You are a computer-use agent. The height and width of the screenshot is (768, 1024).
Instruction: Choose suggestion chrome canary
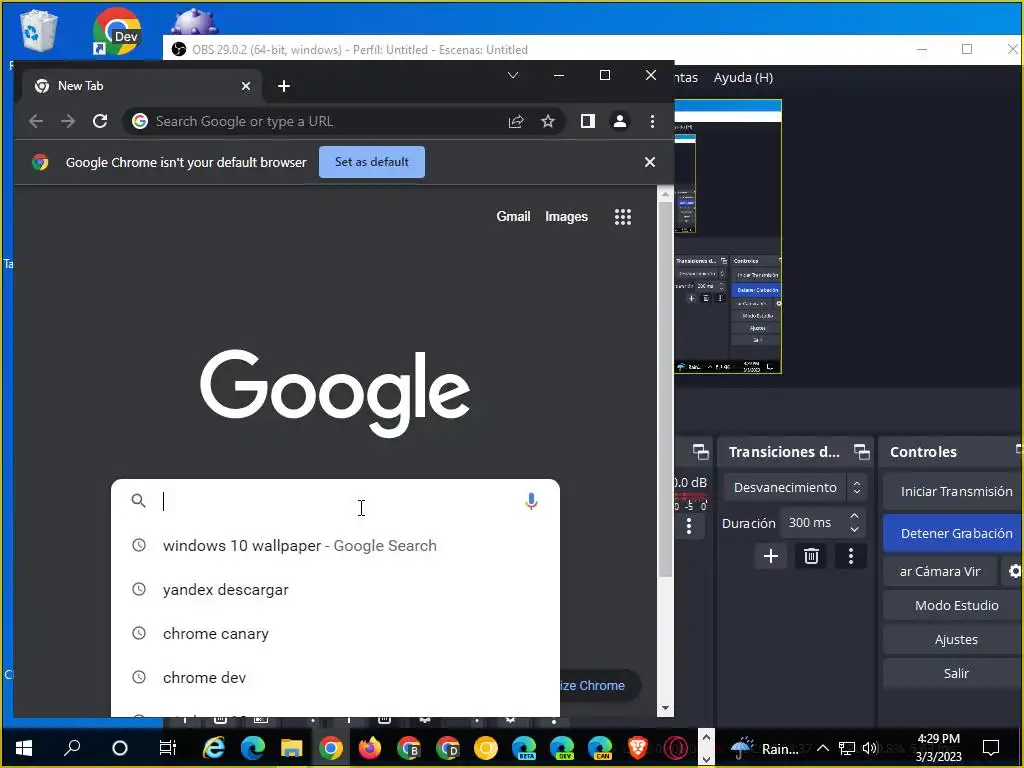(336, 633)
